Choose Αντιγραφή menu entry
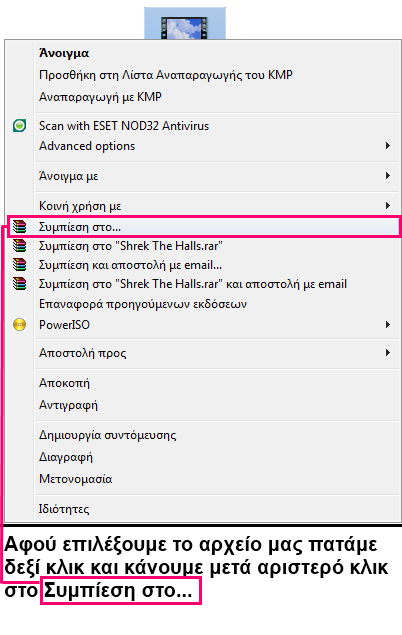 click(68, 405)
